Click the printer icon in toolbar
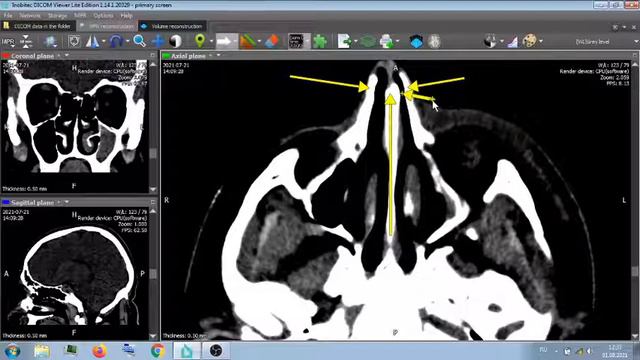 coord(387,41)
